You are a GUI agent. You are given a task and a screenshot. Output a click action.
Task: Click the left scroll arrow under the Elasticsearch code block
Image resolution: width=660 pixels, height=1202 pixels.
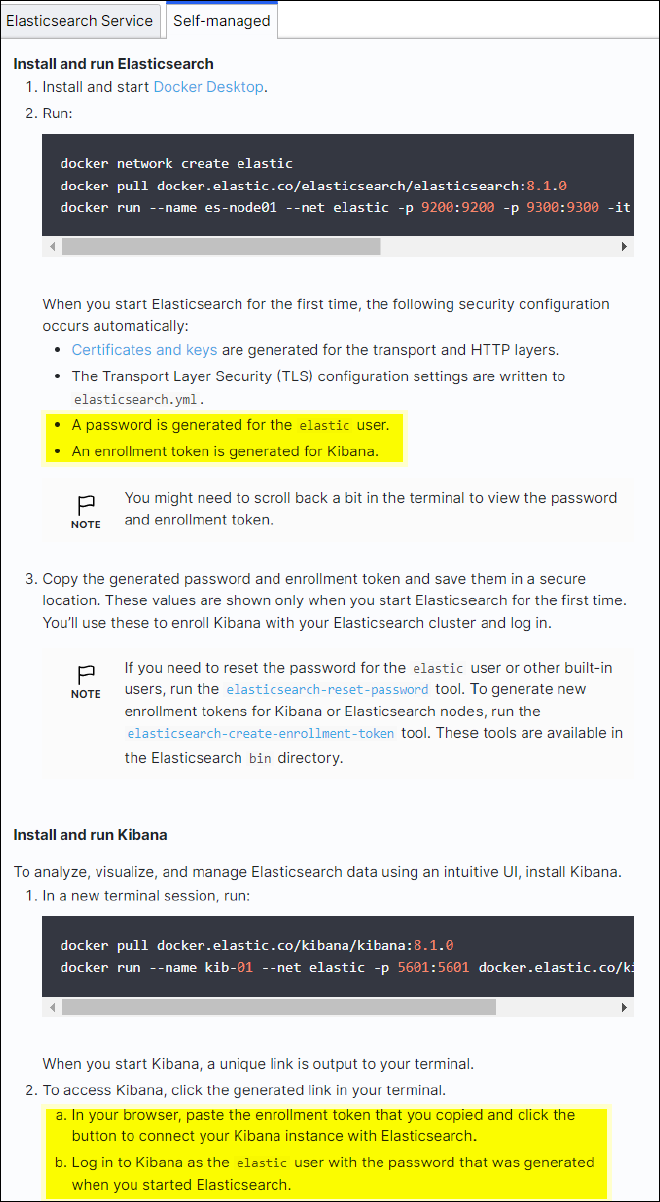tap(51, 246)
